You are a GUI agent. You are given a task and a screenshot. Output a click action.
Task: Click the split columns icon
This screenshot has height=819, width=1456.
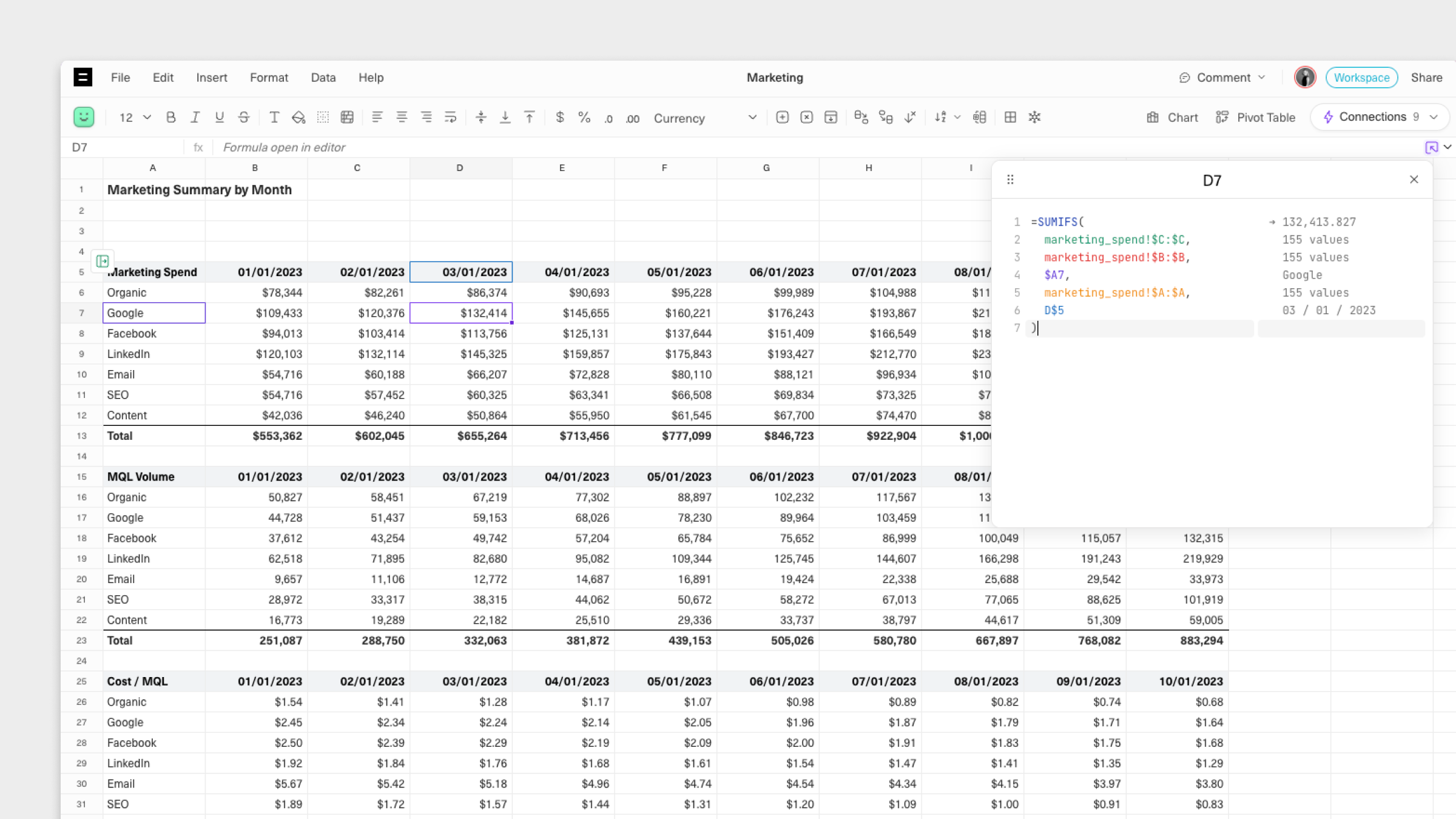980,117
